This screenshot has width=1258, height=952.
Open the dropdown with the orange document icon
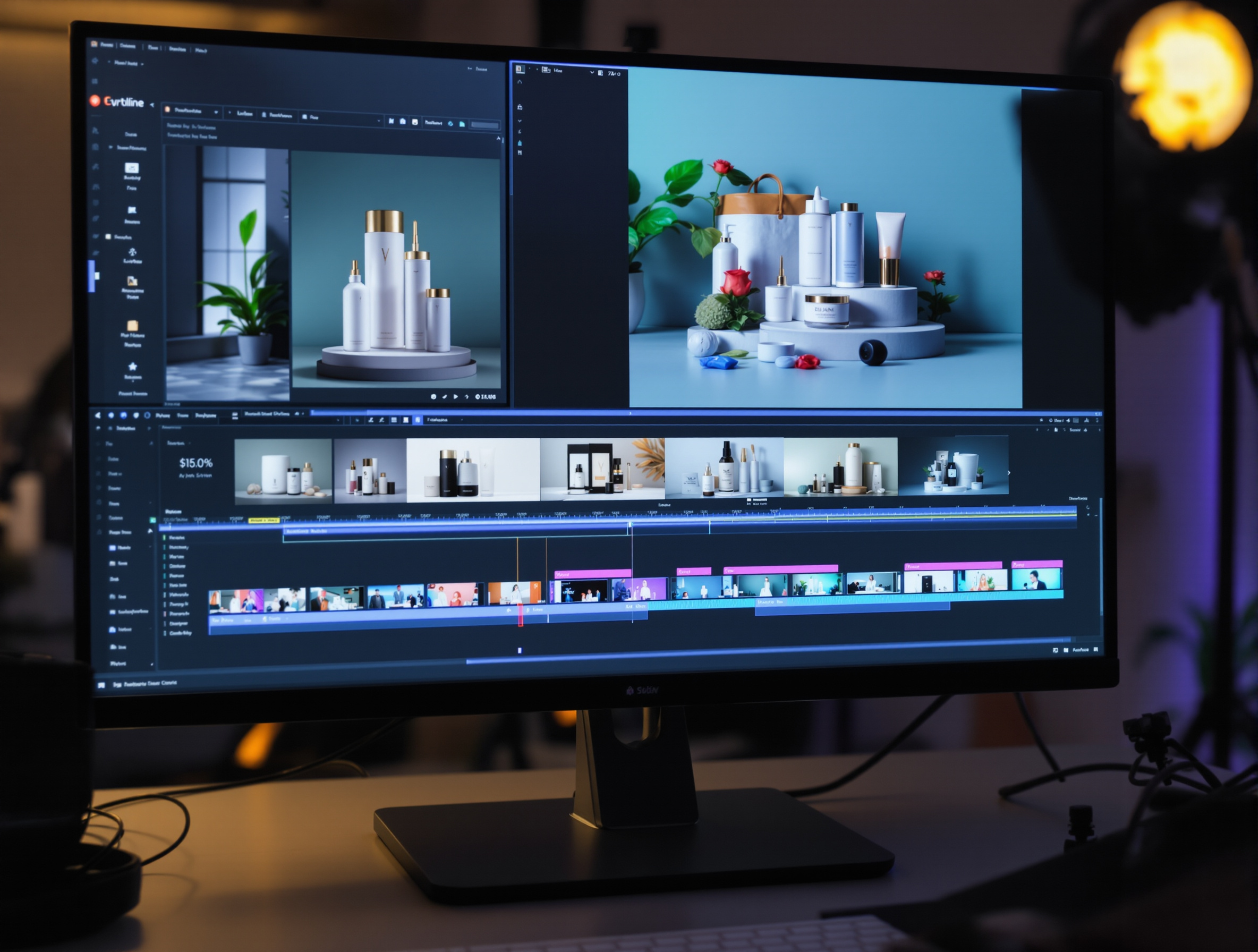pos(192,110)
